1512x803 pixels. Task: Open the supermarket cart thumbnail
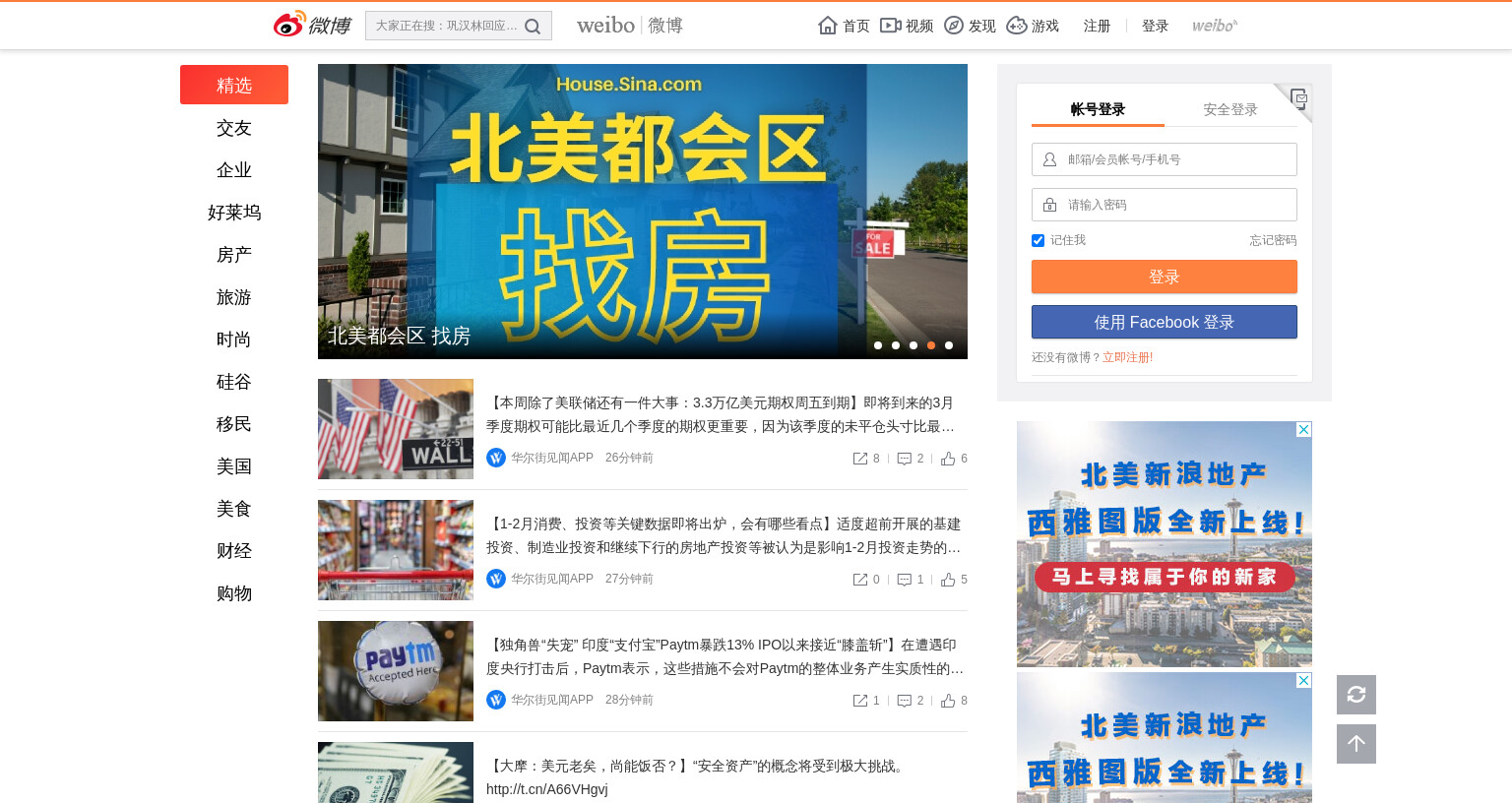396,550
